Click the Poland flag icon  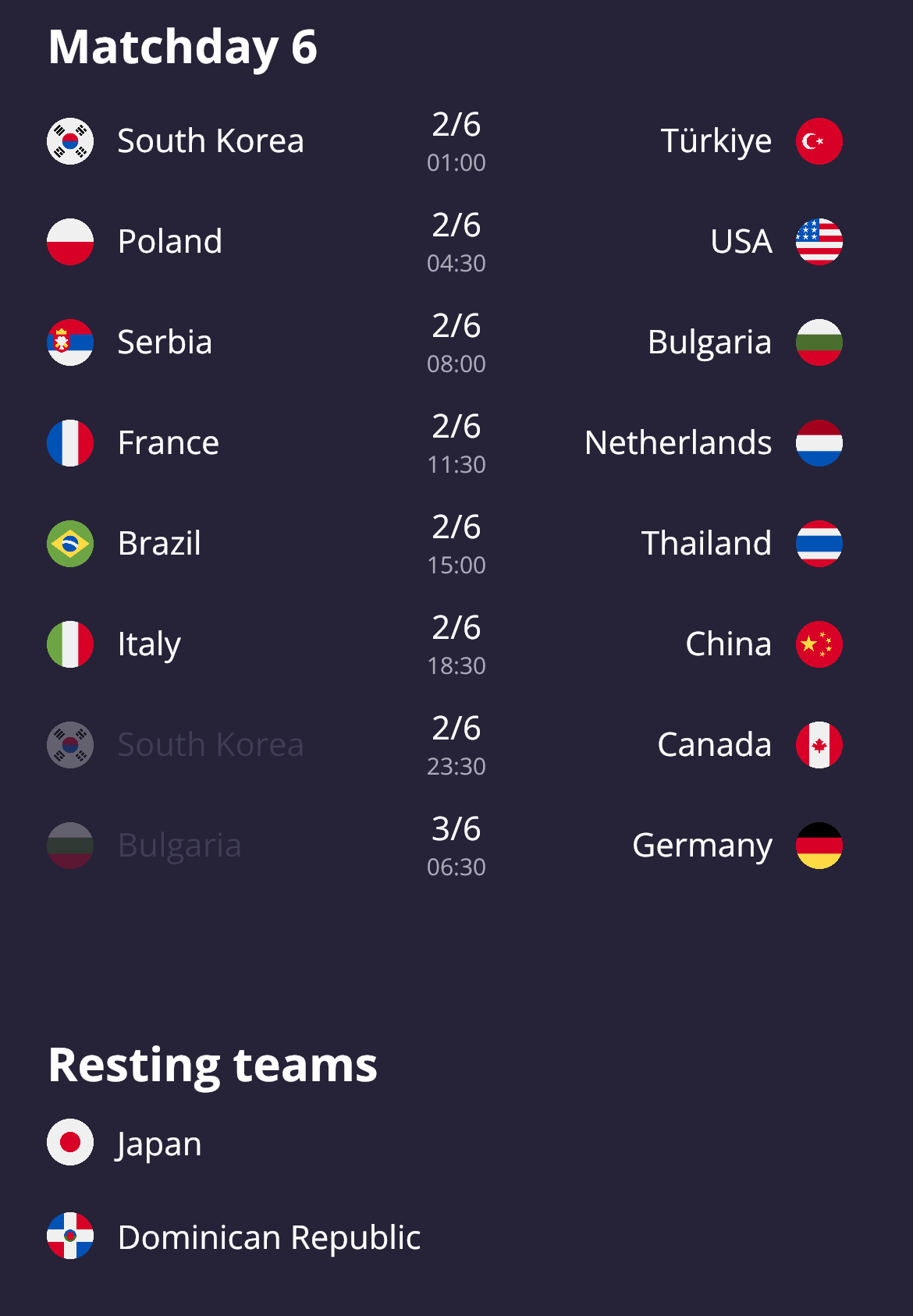pyautogui.click(x=70, y=242)
